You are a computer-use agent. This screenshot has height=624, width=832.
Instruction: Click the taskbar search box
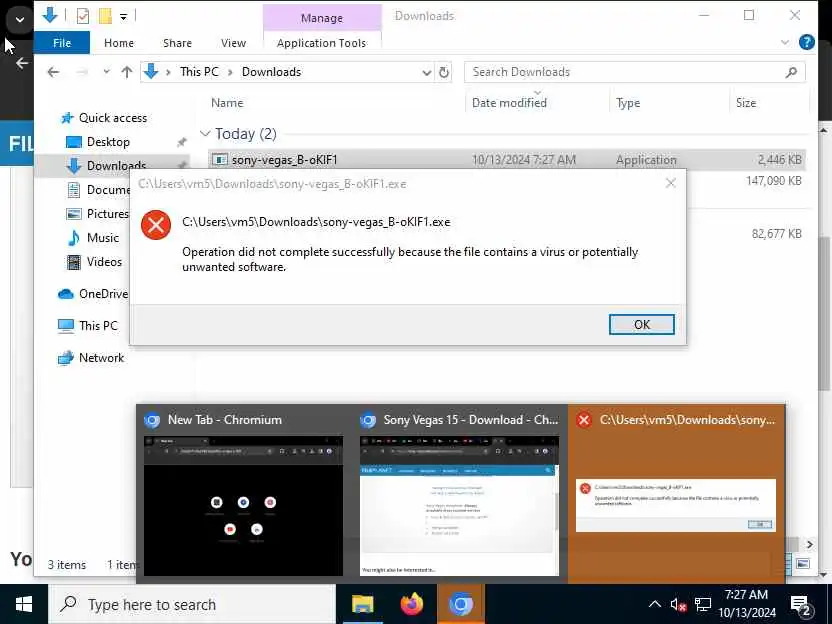(192, 604)
